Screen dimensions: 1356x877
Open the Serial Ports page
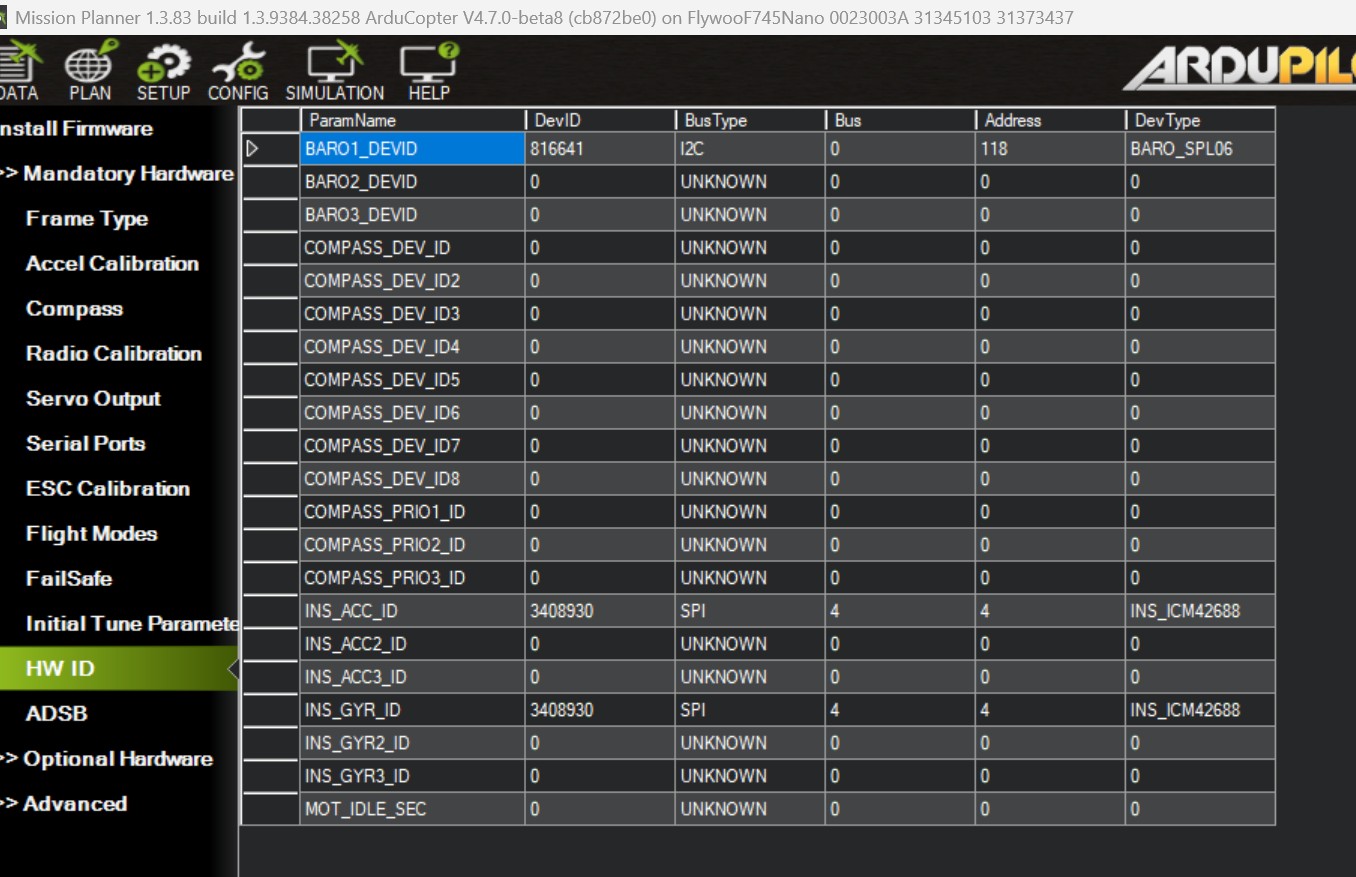coord(86,444)
